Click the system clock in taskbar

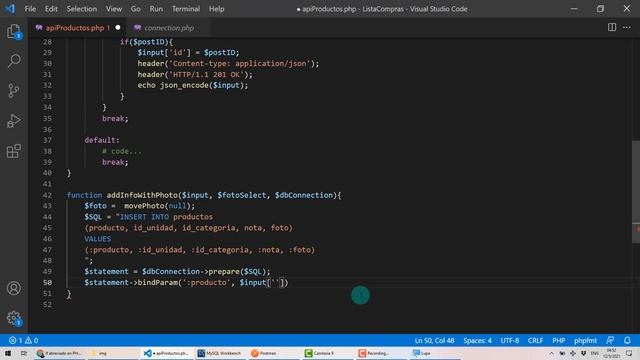611,353
